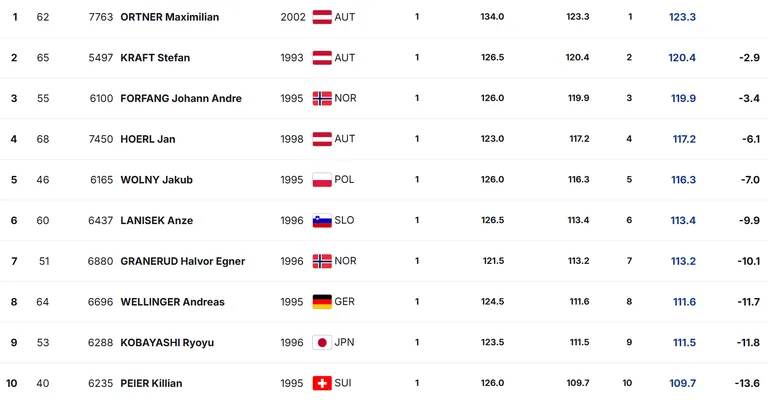Screen dimensions: 768x400
Task: Click the German flag beside WELLINGER Andreas
Action: 322,302
